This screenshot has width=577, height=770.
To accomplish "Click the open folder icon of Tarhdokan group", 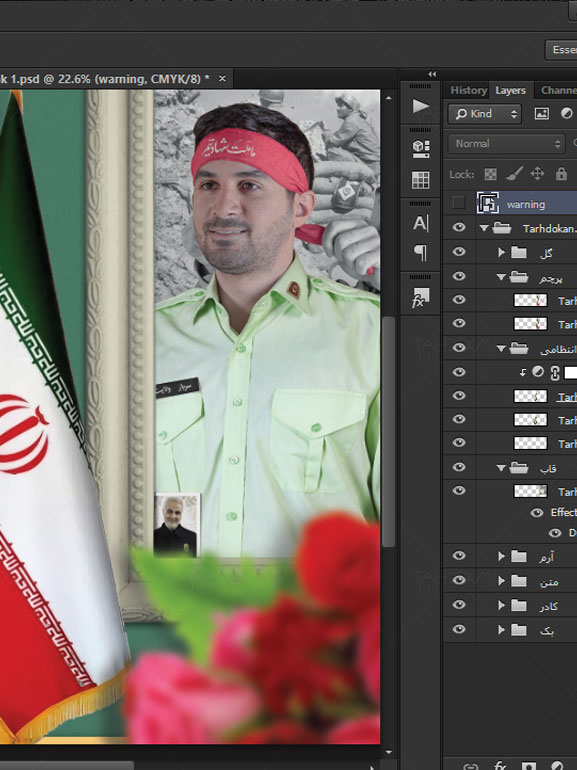I will point(502,228).
